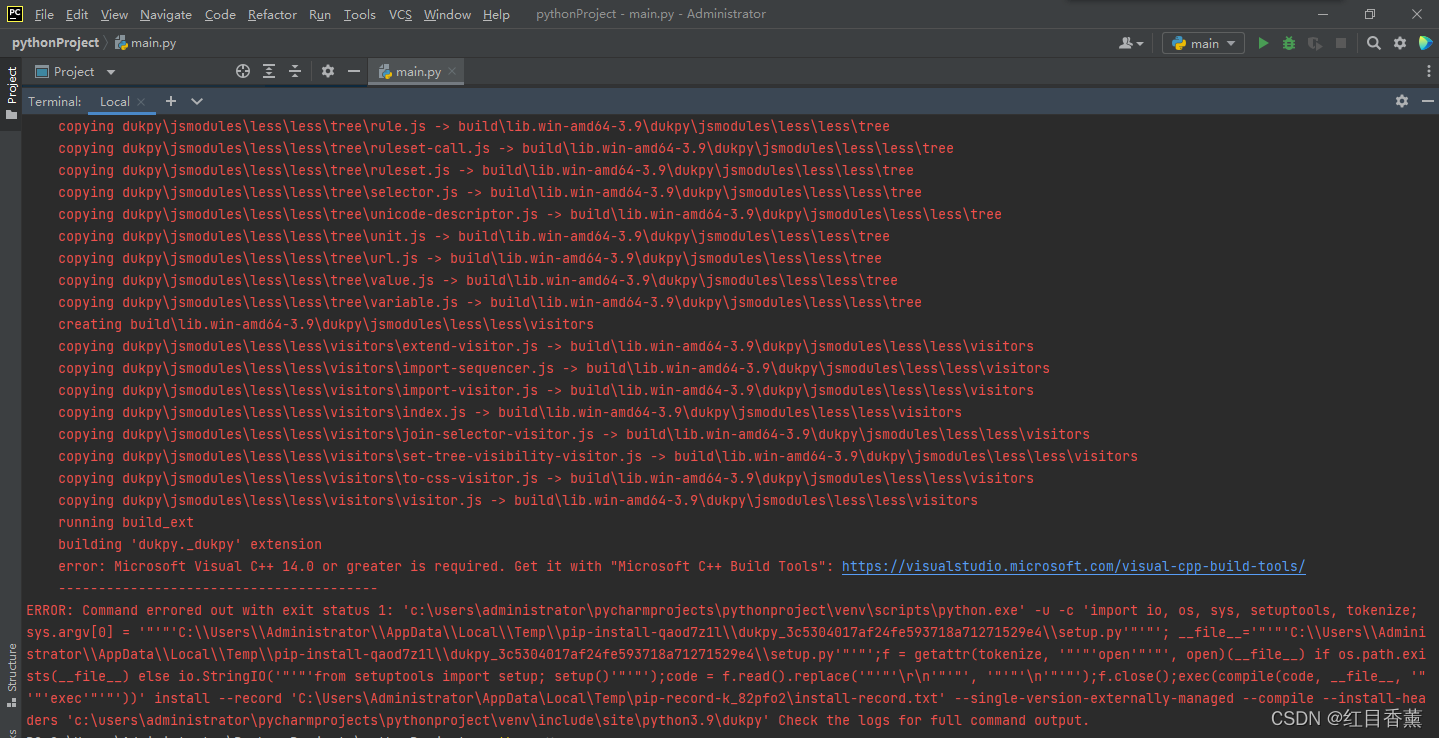Click the line copying import-sequencer.js
The width and height of the screenshot is (1439, 738).
[554, 368]
